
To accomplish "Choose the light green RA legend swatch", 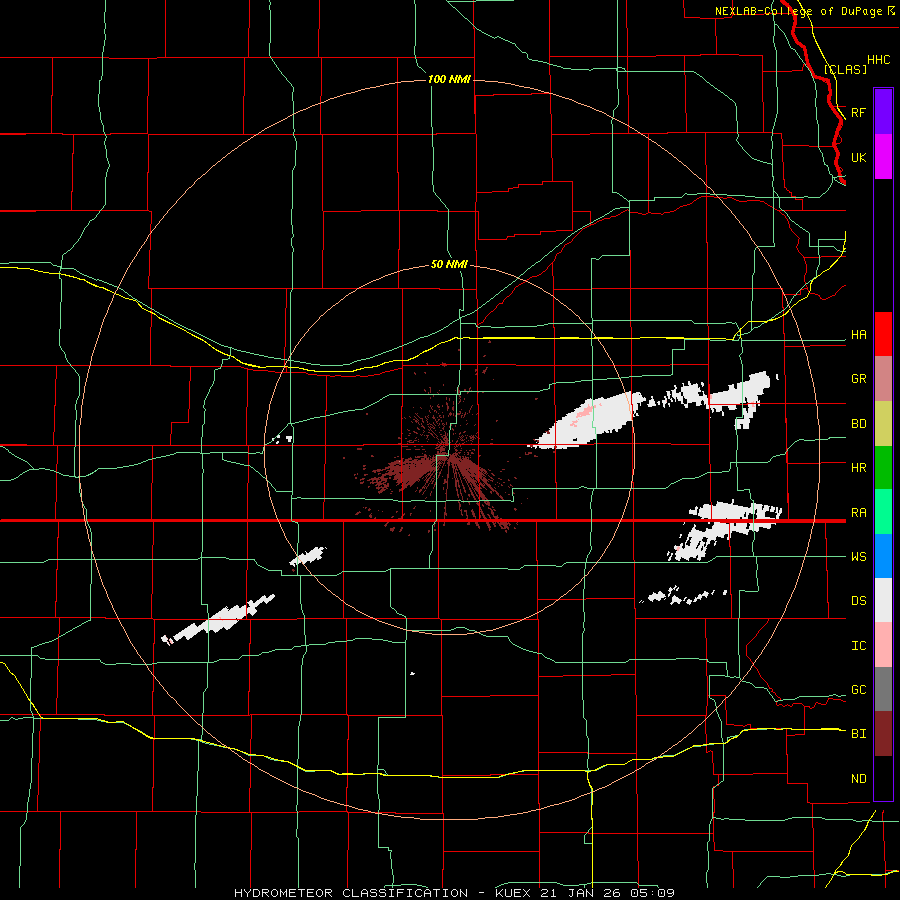I will click(x=883, y=512).
